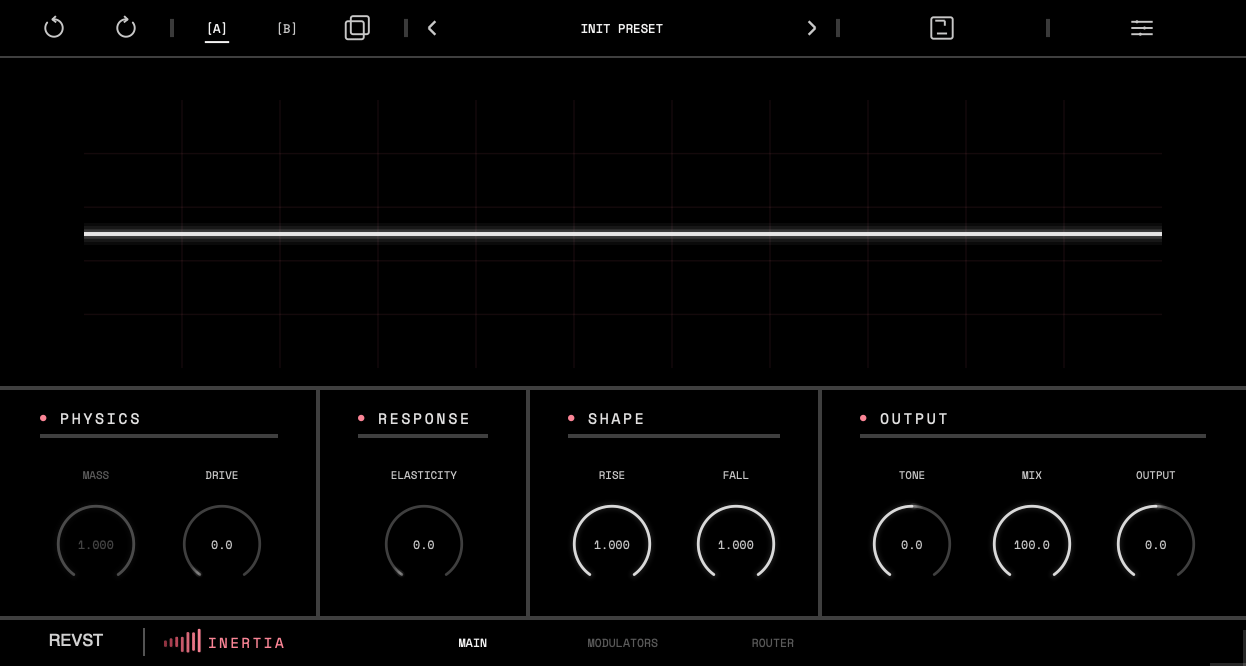Click the ELASTICITY label
The image size is (1246, 666).
pyautogui.click(x=424, y=476)
